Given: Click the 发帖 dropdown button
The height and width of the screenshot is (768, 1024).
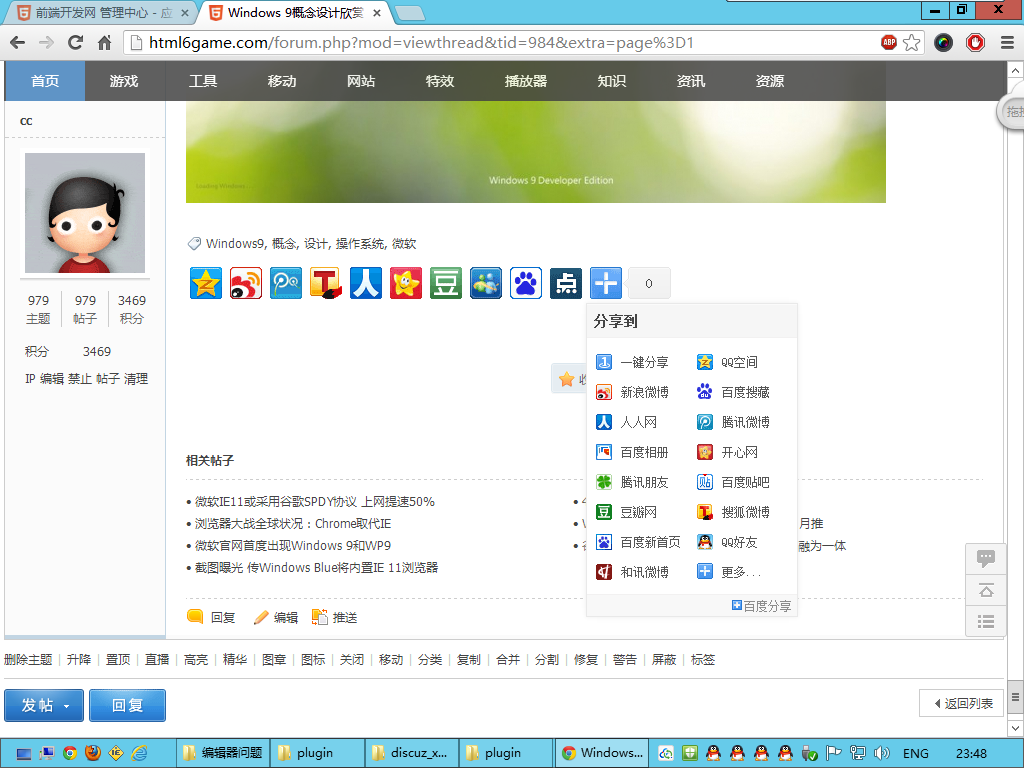Looking at the screenshot, I should 44,705.
